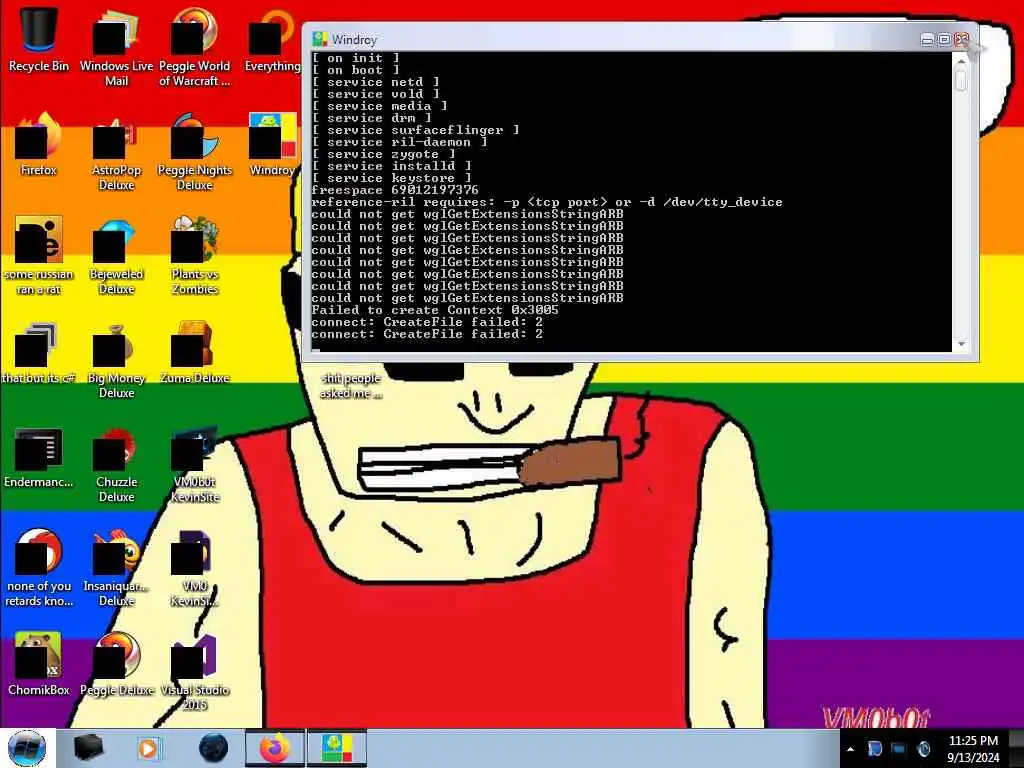Click the 'service netd' console line

(x=376, y=82)
